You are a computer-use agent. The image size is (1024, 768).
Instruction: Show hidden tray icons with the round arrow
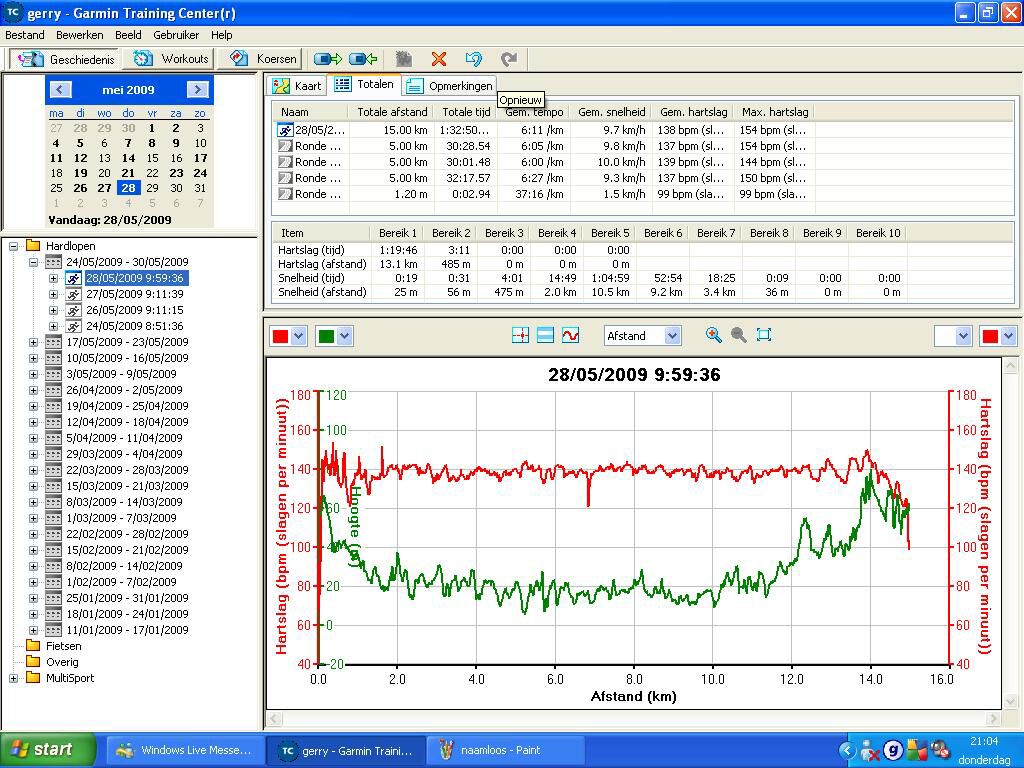click(847, 750)
